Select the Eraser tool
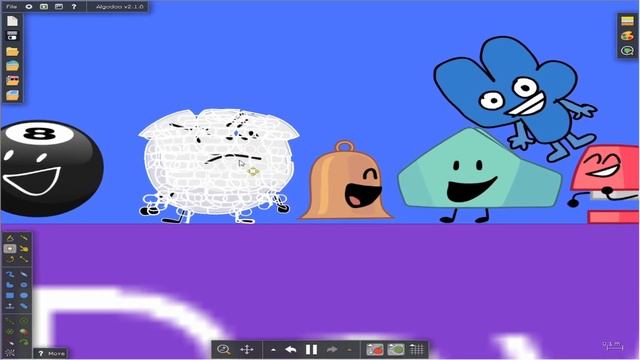Screen dimensions: 640x360 [24, 274]
